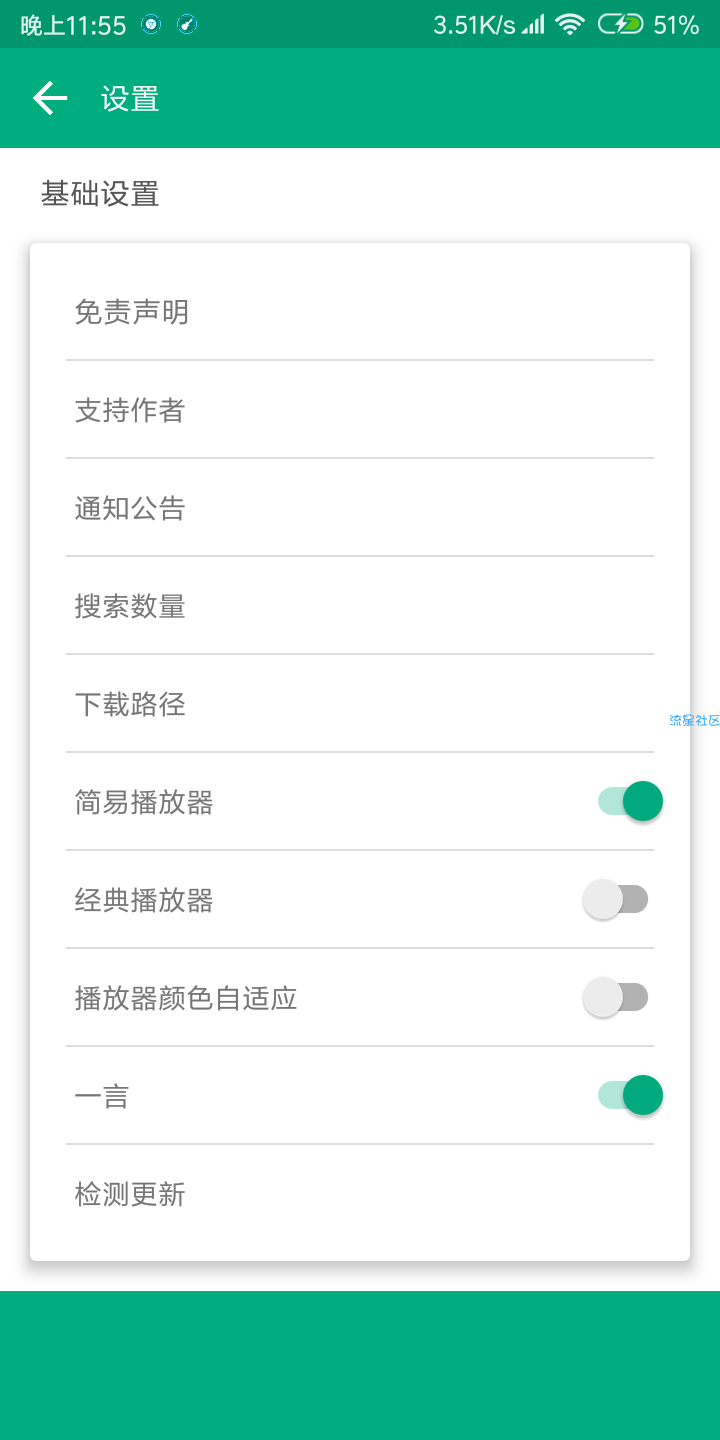Image resolution: width=720 pixels, height=1440 pixels.
Task: Click the clock showing 晚上11:55
Action: coord(74,26)
